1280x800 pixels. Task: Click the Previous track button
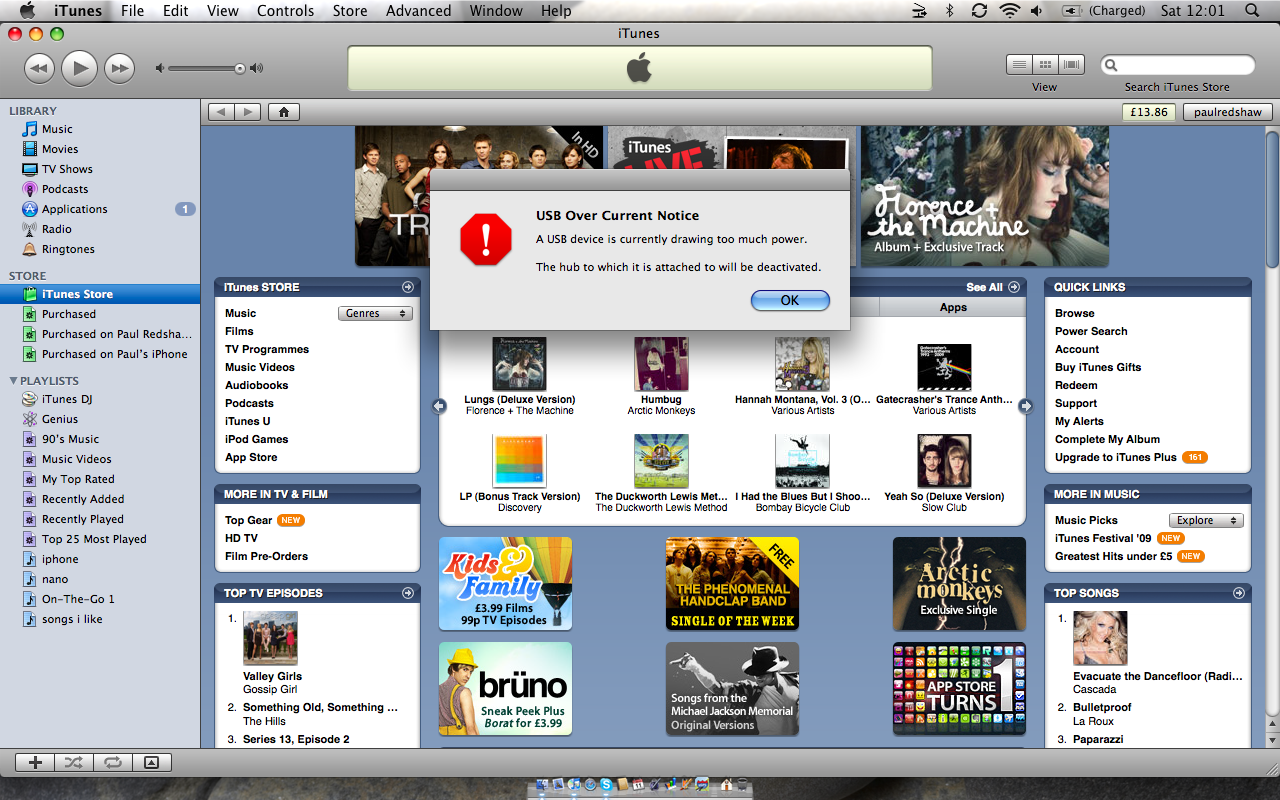point(39,68)
